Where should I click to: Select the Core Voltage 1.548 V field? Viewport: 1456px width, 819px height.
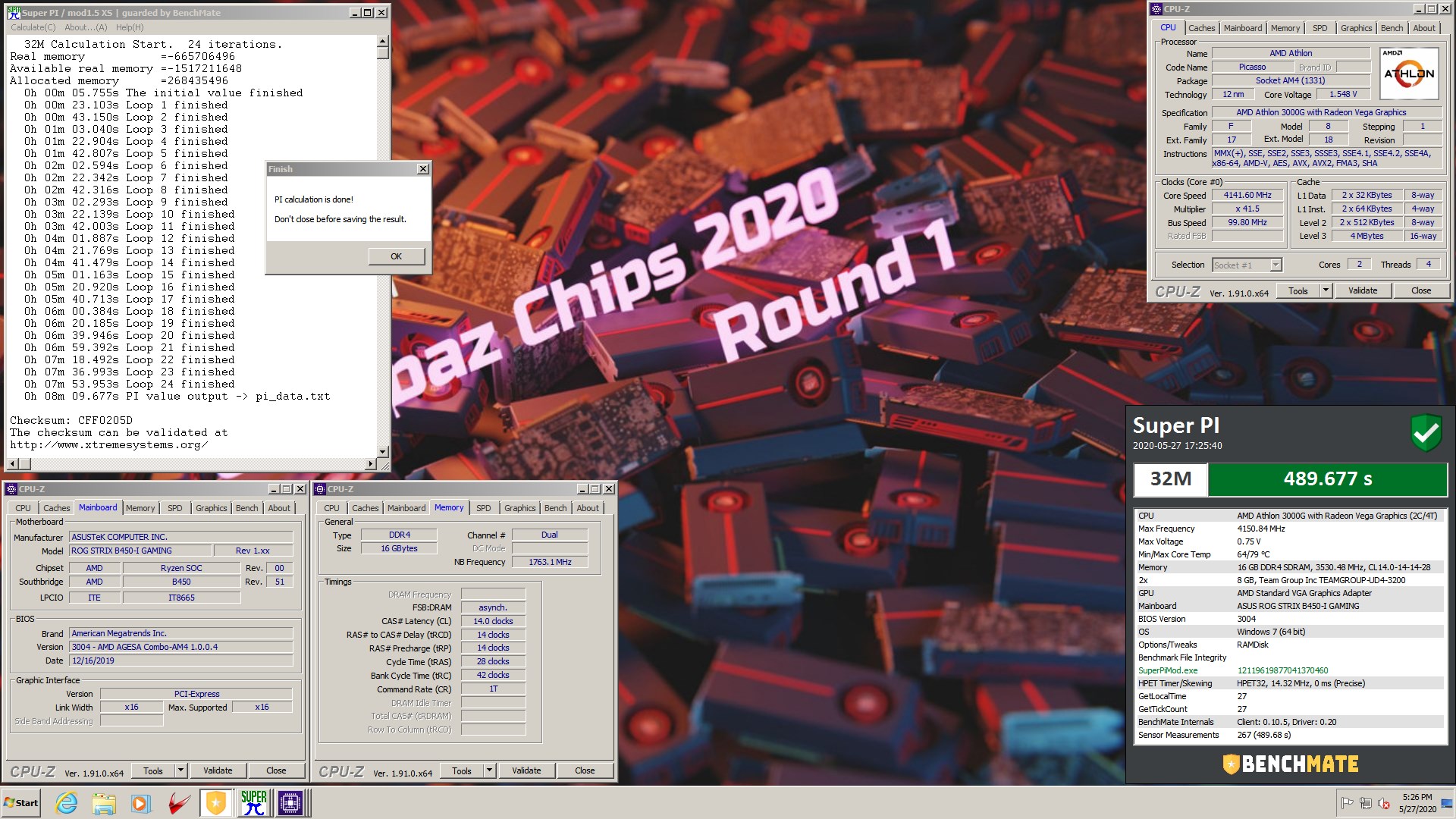coord(1343,94)
